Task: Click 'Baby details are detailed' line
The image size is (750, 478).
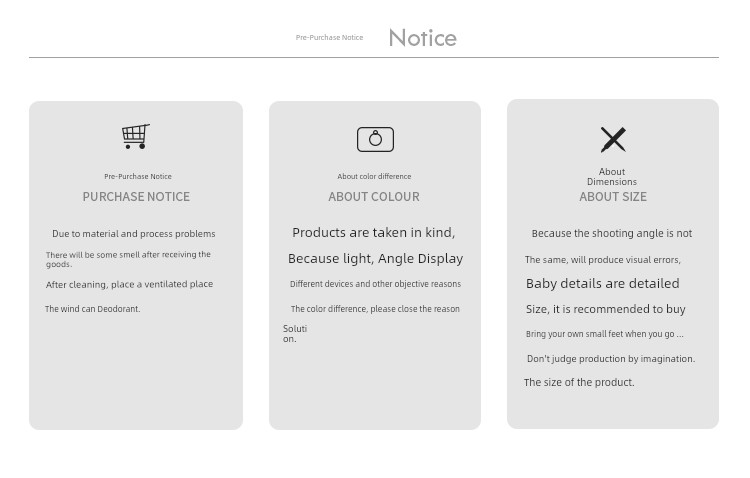Action: [603, 284]
